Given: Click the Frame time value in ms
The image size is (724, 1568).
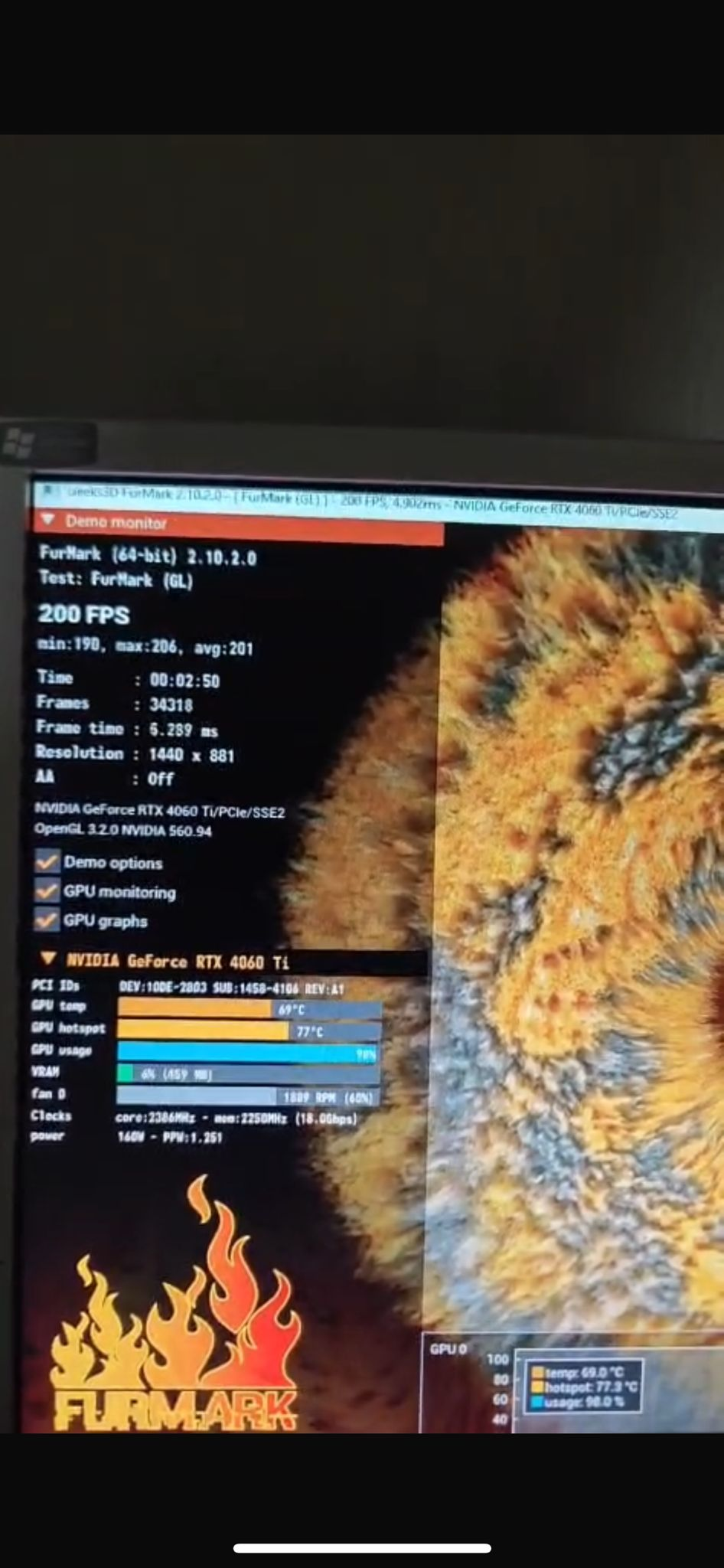Looking at the screenshot, I should pos(184,730).
